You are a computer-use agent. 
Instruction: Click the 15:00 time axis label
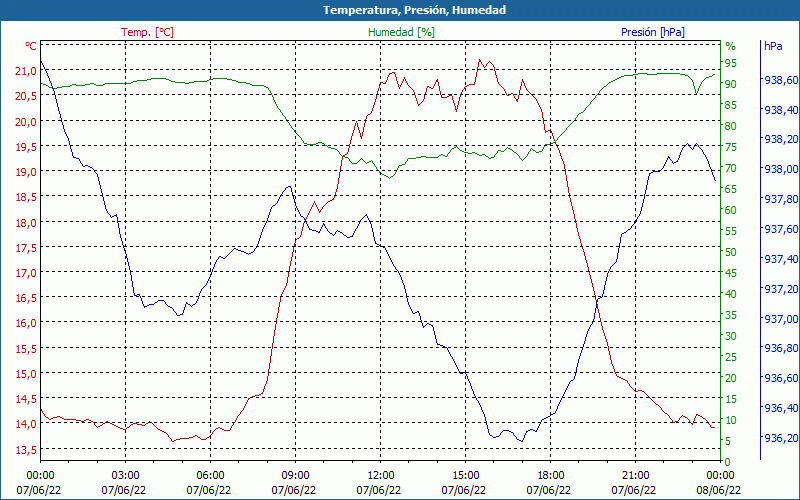point(465,475)
